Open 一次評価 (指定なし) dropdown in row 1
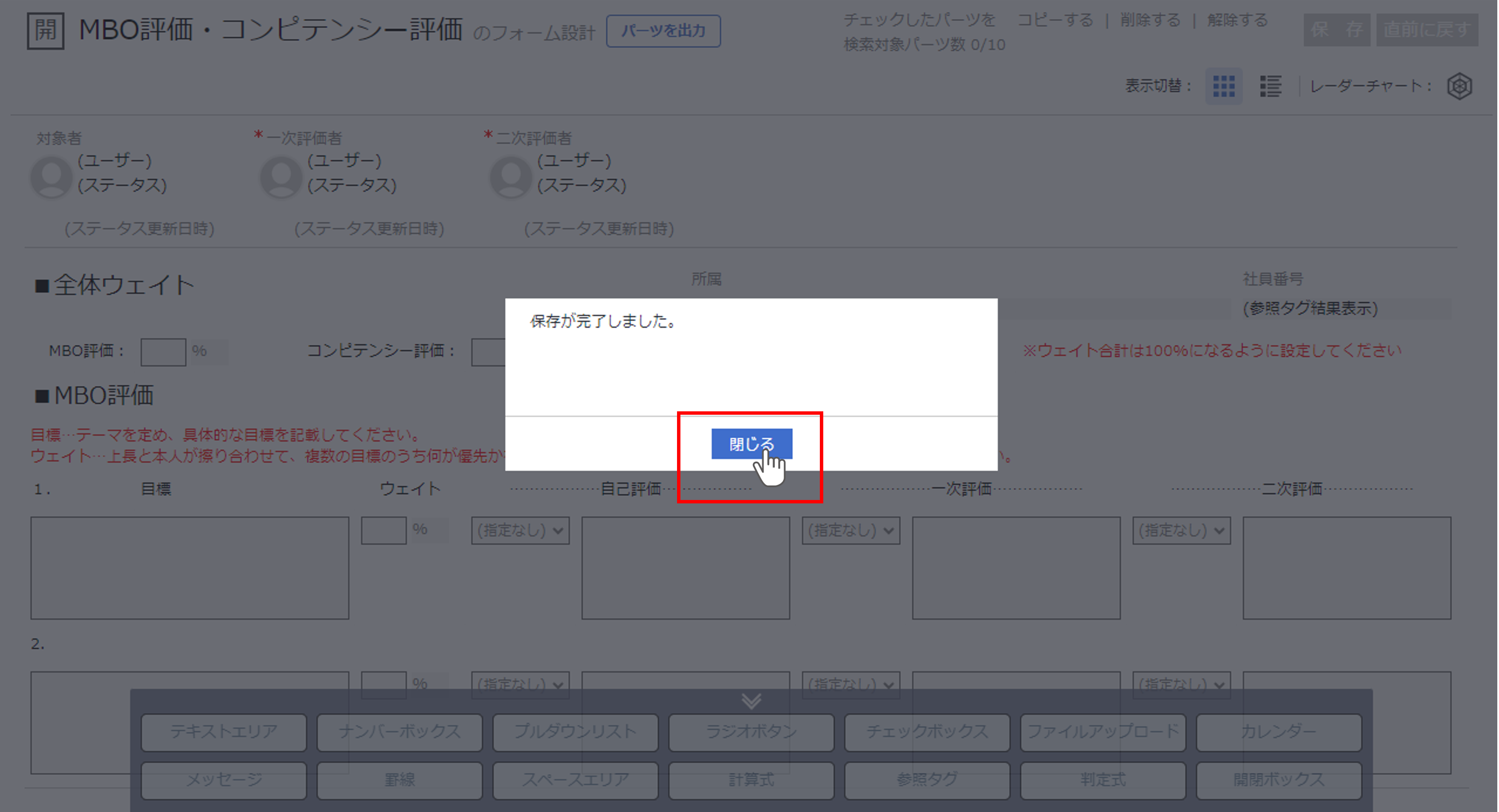 click(851, 531)
